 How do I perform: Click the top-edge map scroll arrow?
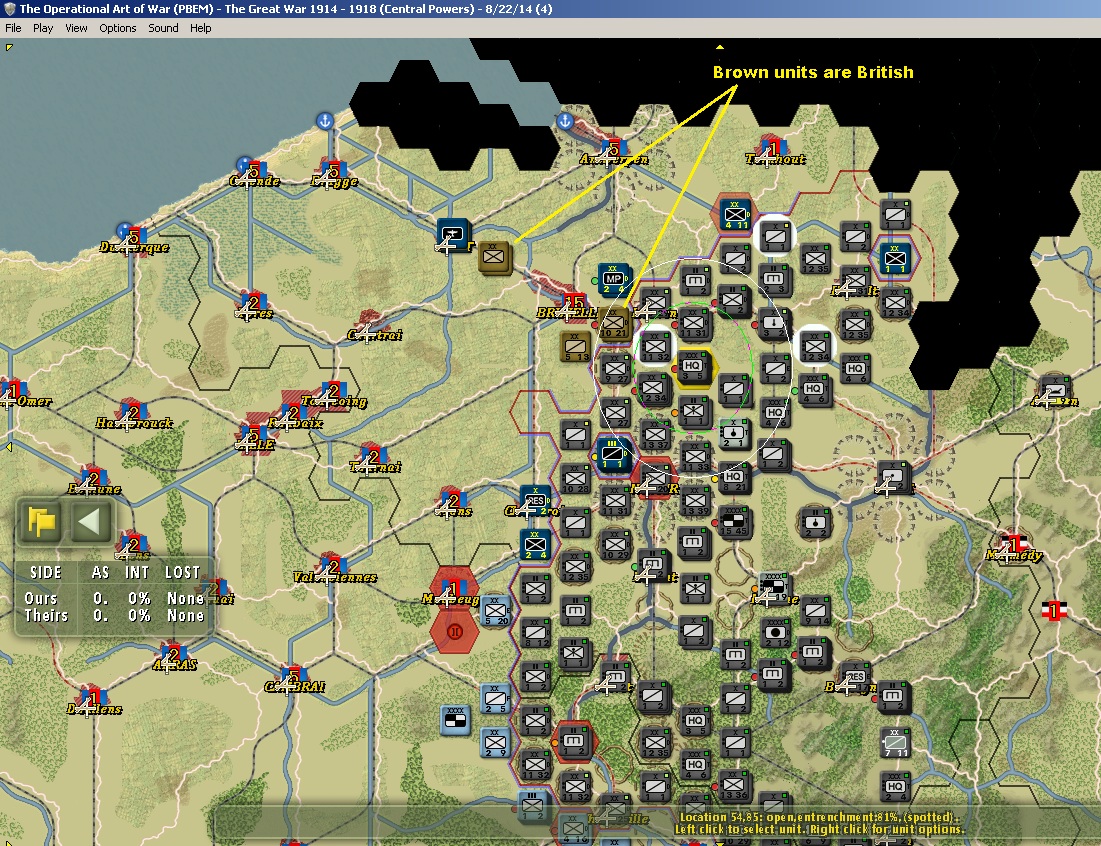click(x=720, y=47)
